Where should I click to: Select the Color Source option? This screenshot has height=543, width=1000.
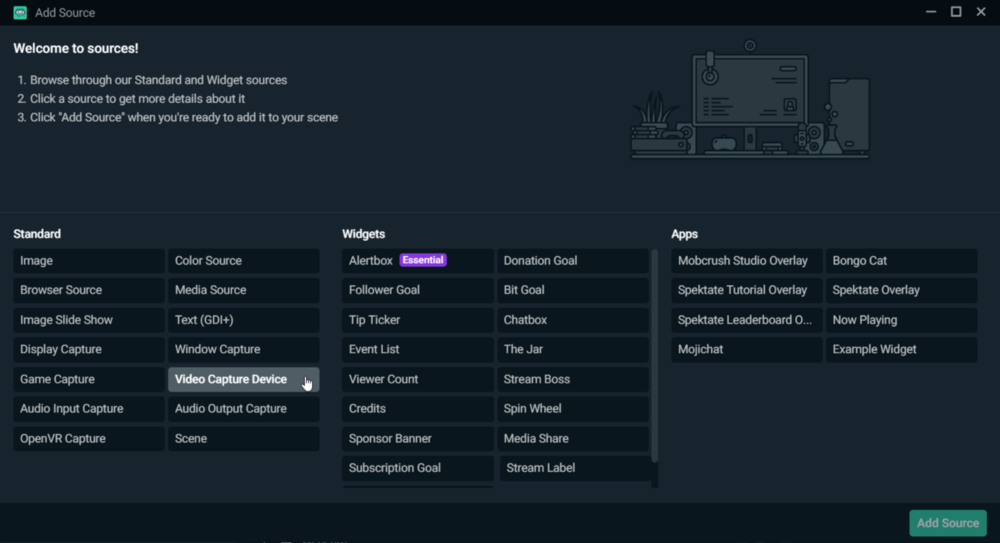[244, 260]
